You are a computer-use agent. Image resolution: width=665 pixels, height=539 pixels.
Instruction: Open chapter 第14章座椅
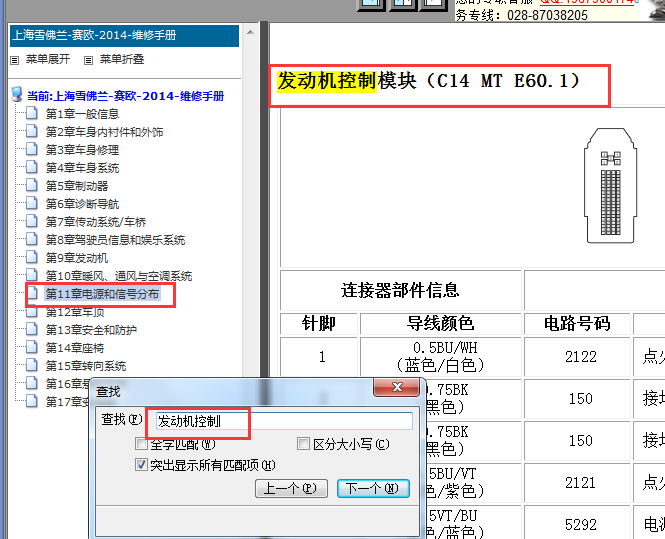pos(75,348)
